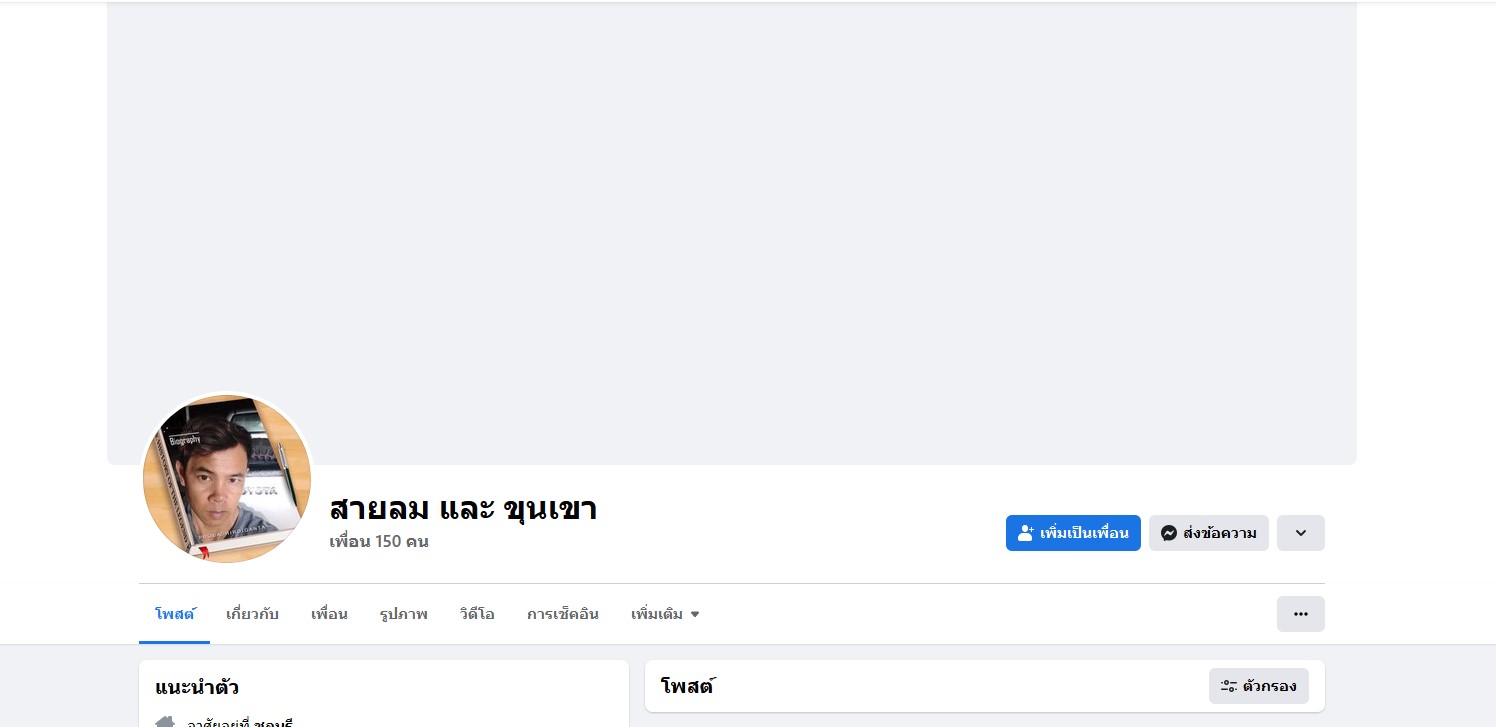This screenshot has height=727, width=1496.
Task: Click the add friend person icon
Action: coord(1025,533)
